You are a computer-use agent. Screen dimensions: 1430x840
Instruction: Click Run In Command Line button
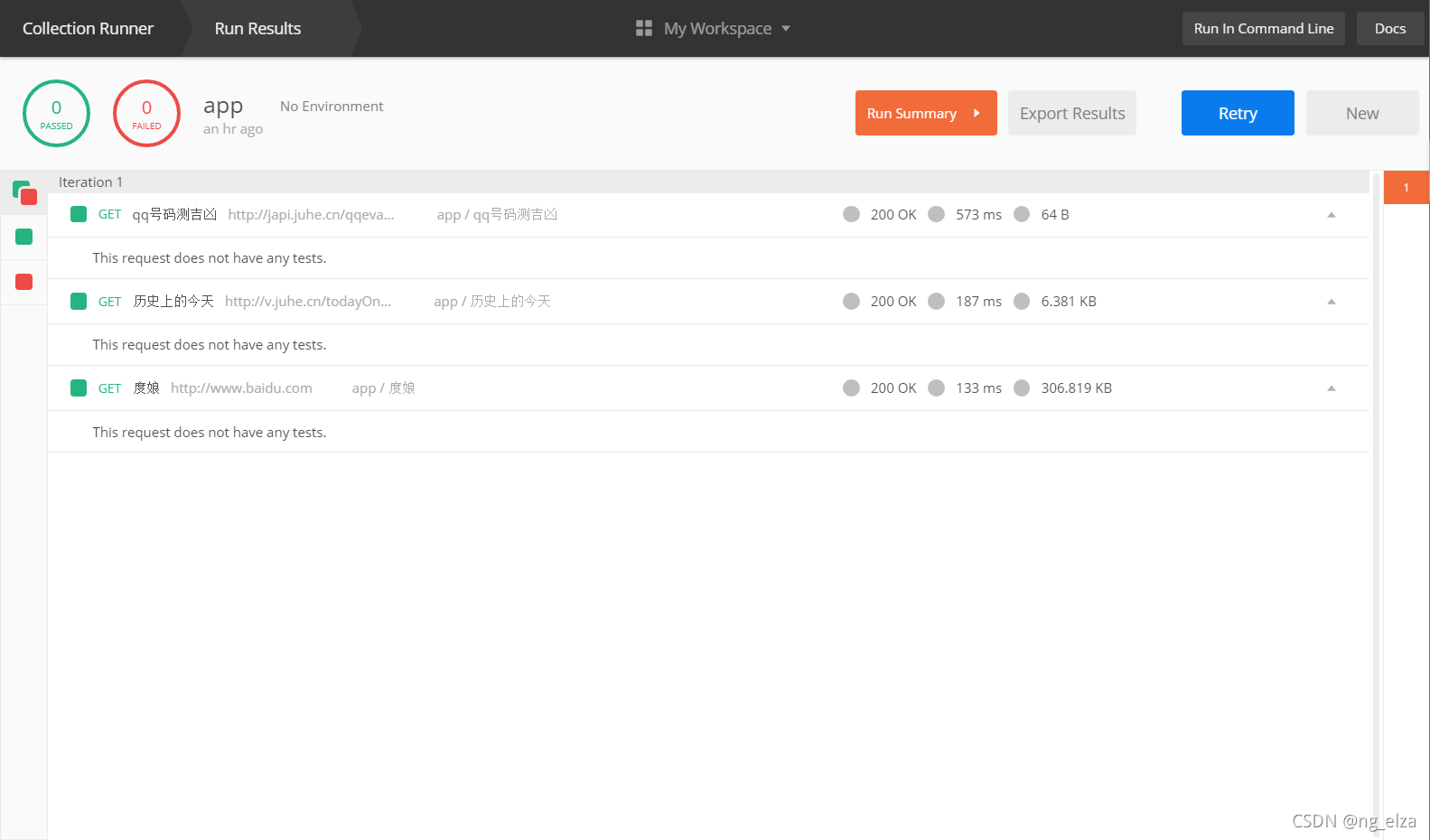[x=1264, y=28]
